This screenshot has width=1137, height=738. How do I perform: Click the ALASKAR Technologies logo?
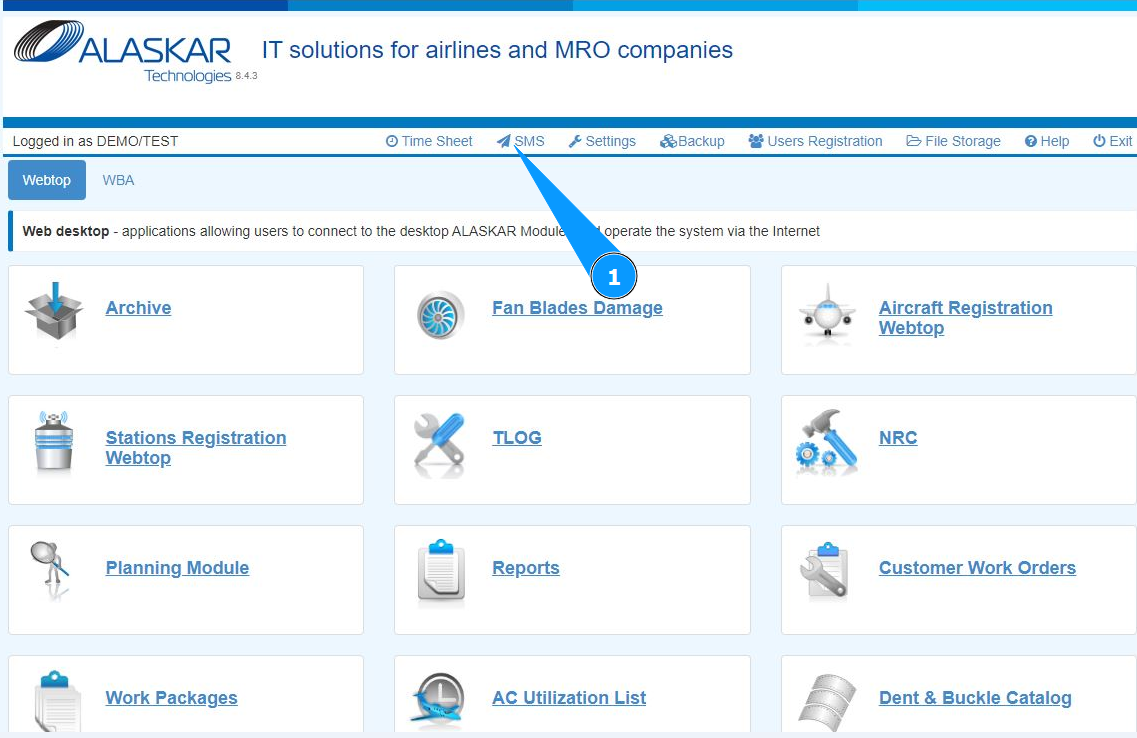[123, 51]
